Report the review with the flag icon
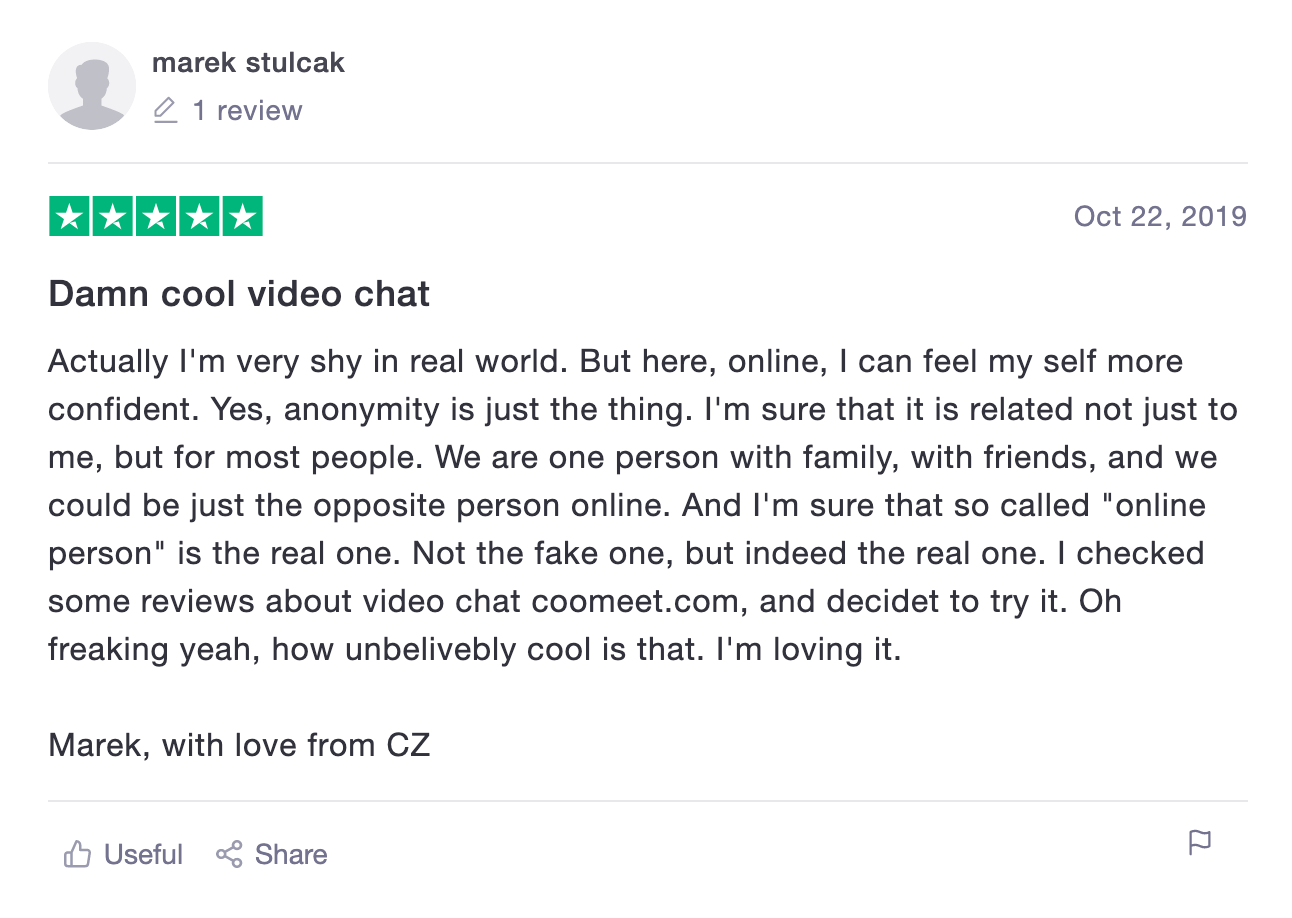This screenshot has width=1292, height=918. 1199,843
